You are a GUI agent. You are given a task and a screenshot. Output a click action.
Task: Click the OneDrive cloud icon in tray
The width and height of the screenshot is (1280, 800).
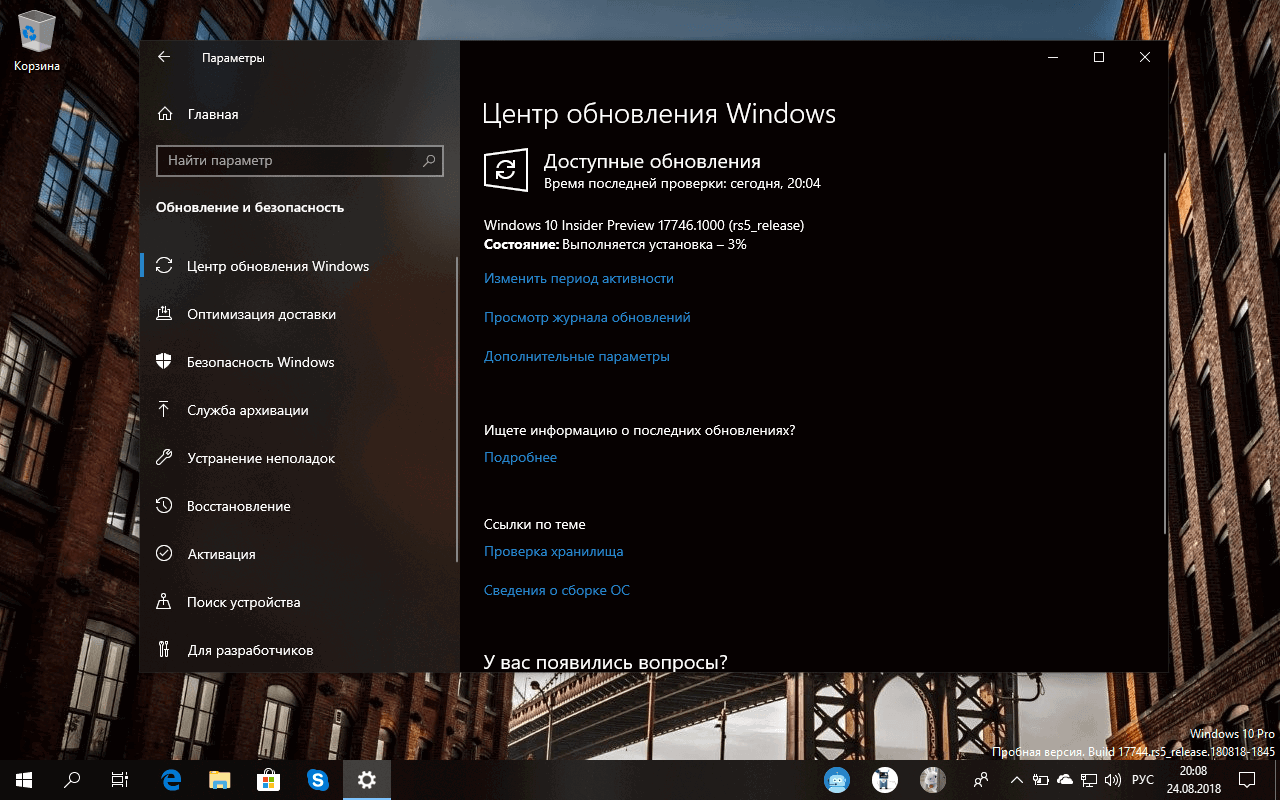pyautogui.click(x=1064, y=780)
